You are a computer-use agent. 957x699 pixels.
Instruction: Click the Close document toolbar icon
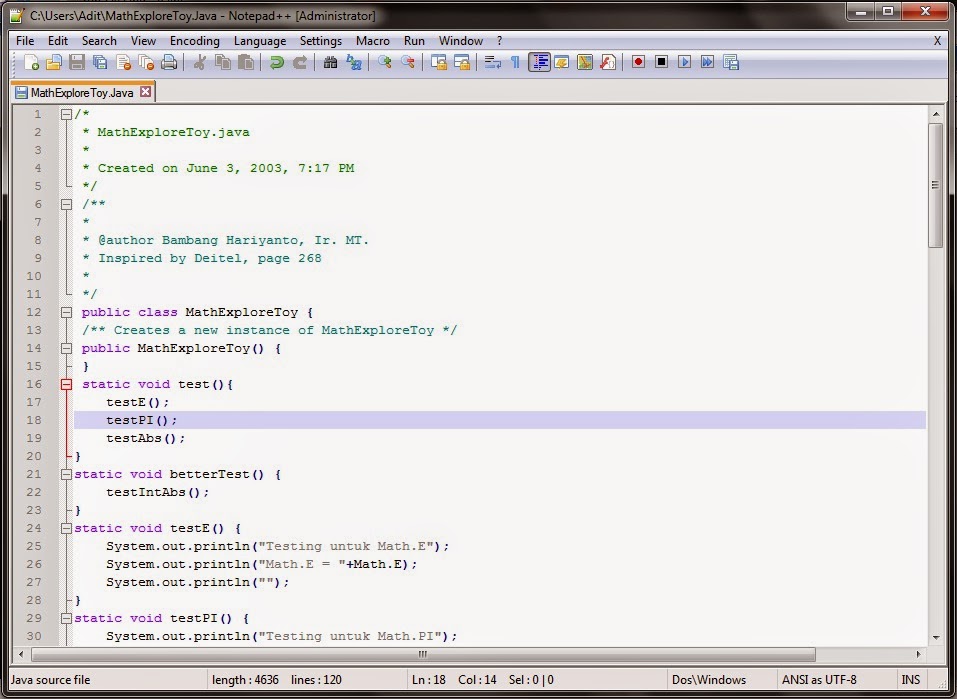point(123,62)
